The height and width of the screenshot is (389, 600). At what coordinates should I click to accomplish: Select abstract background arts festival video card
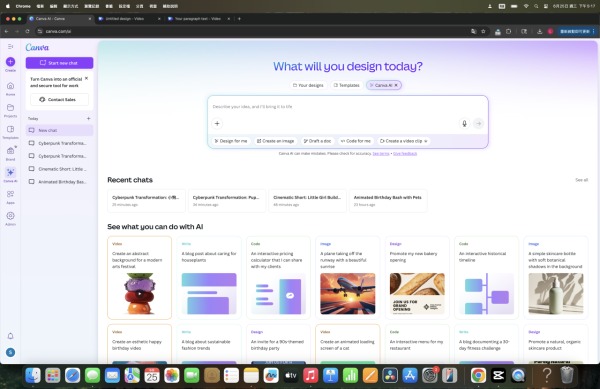[140, 278]
